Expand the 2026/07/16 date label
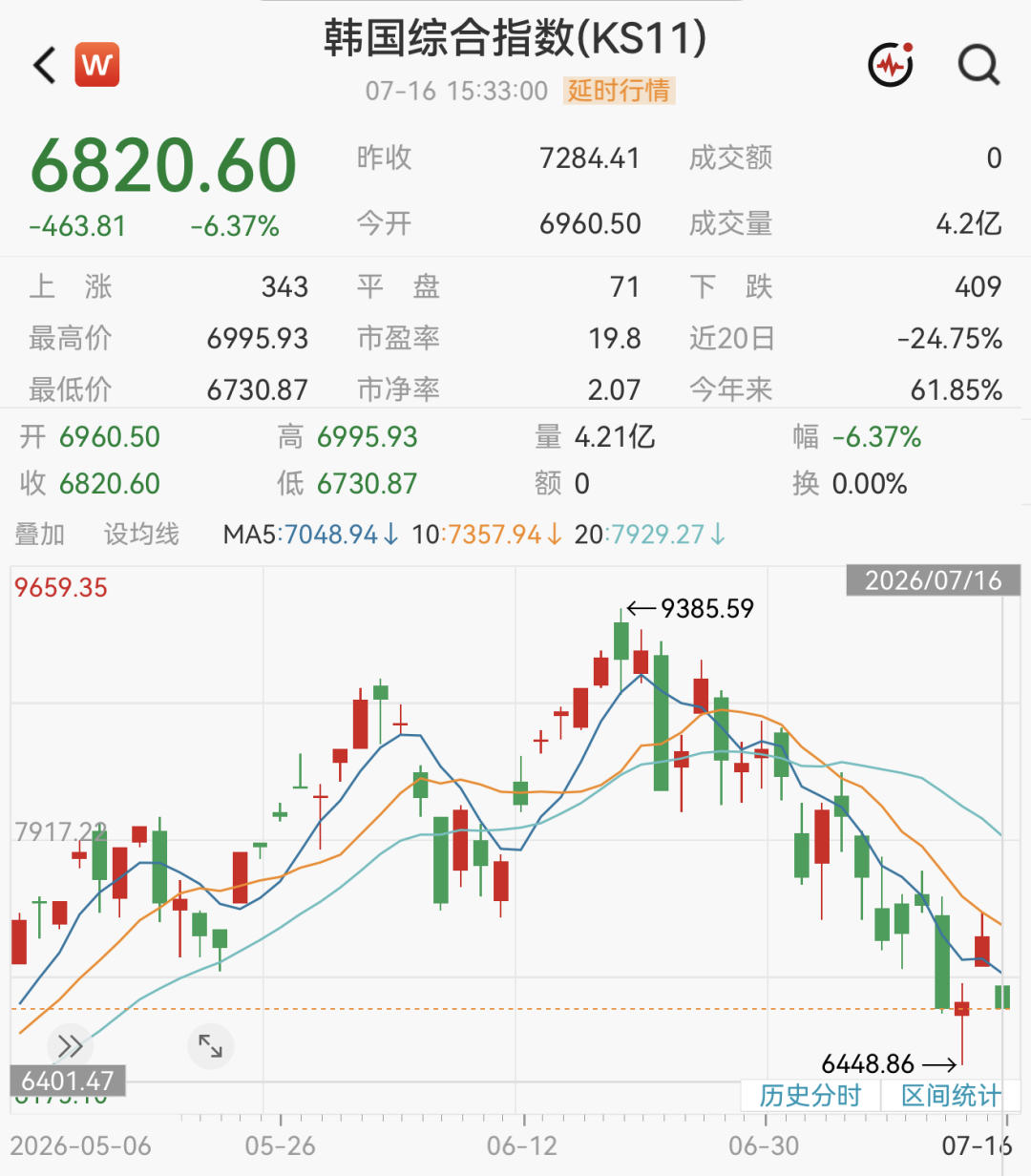The image size is (1031, 1176). click(x=933, y=581)
